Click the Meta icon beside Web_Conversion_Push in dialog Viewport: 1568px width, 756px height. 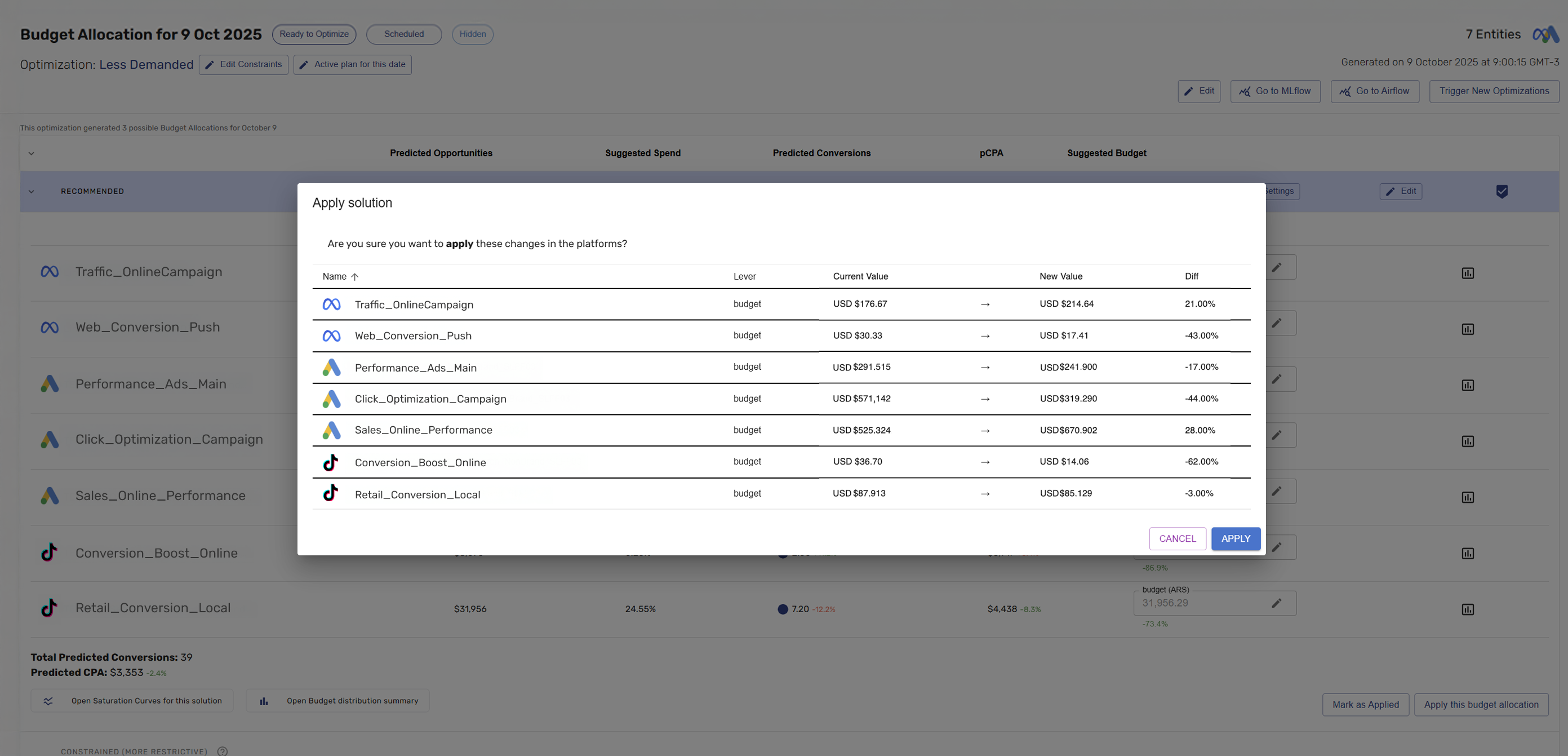pos(331,335)
